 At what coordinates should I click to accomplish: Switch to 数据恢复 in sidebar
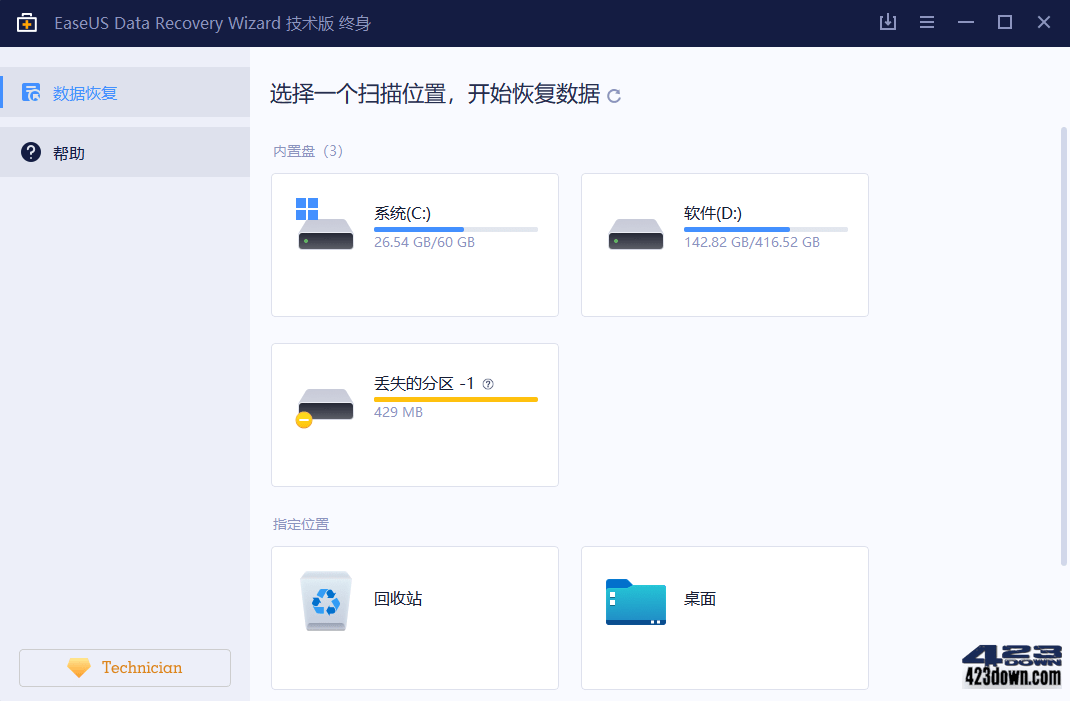(x=84, y=91)
